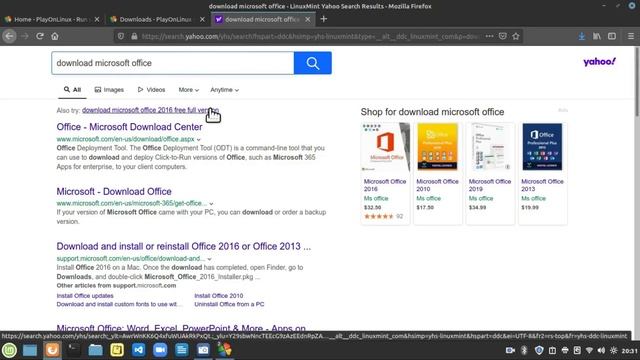Open the volume tray icon
This screenshot has height=360, width=640.
(x=601, y=351)
